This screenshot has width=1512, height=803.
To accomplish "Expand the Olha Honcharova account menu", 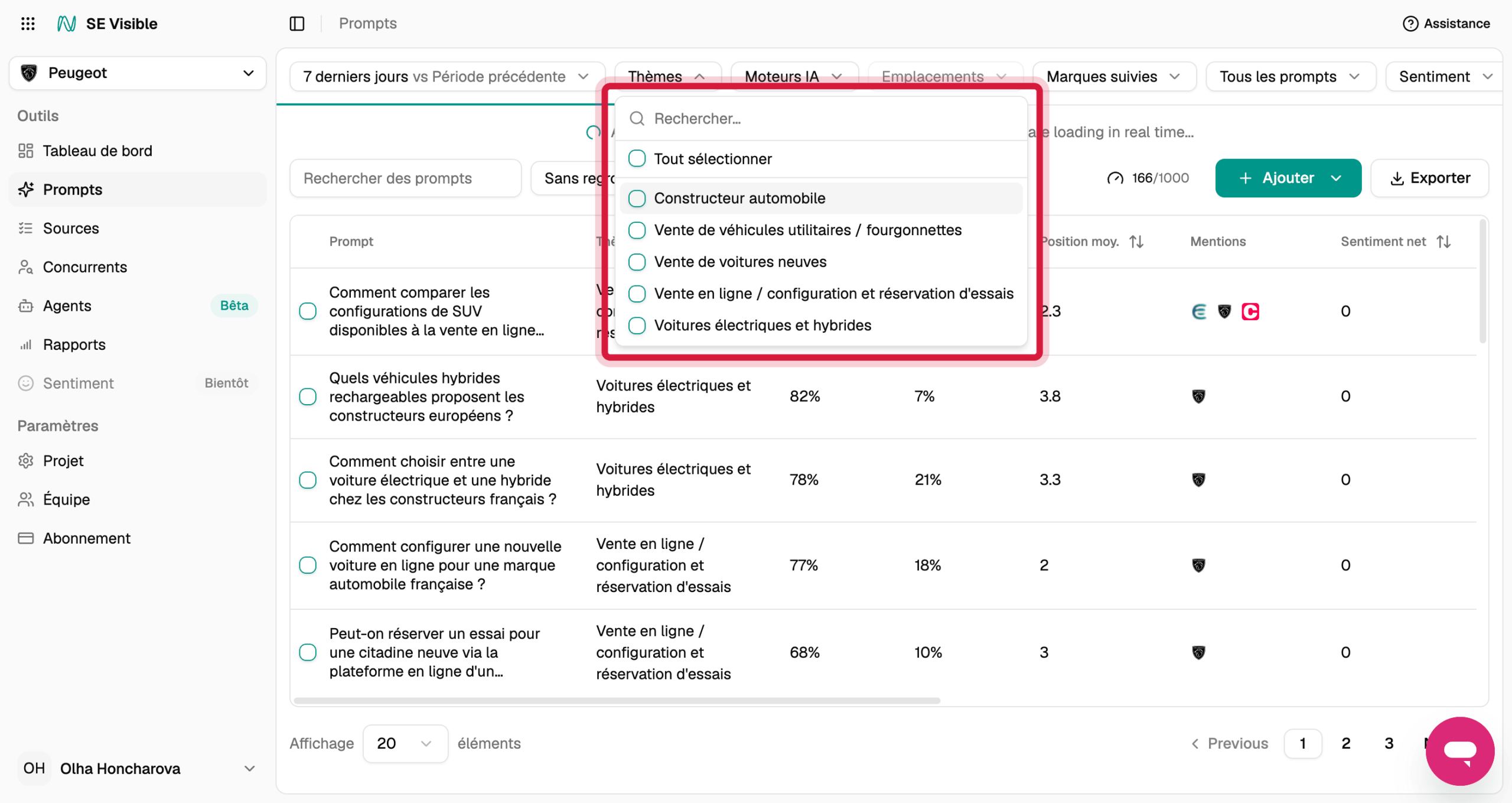I will (138, 768).
